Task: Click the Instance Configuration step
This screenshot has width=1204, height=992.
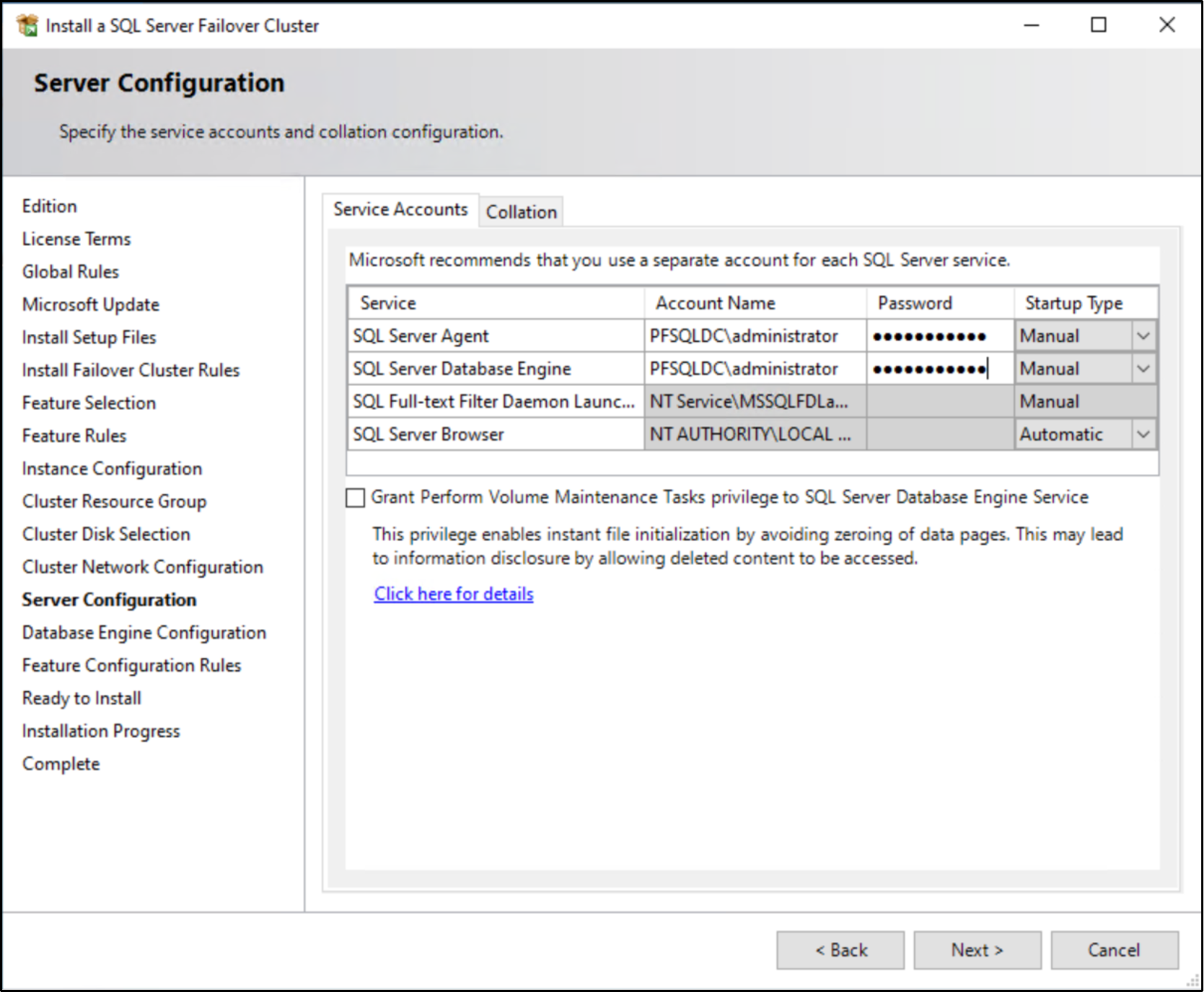Action: (112, 469)
